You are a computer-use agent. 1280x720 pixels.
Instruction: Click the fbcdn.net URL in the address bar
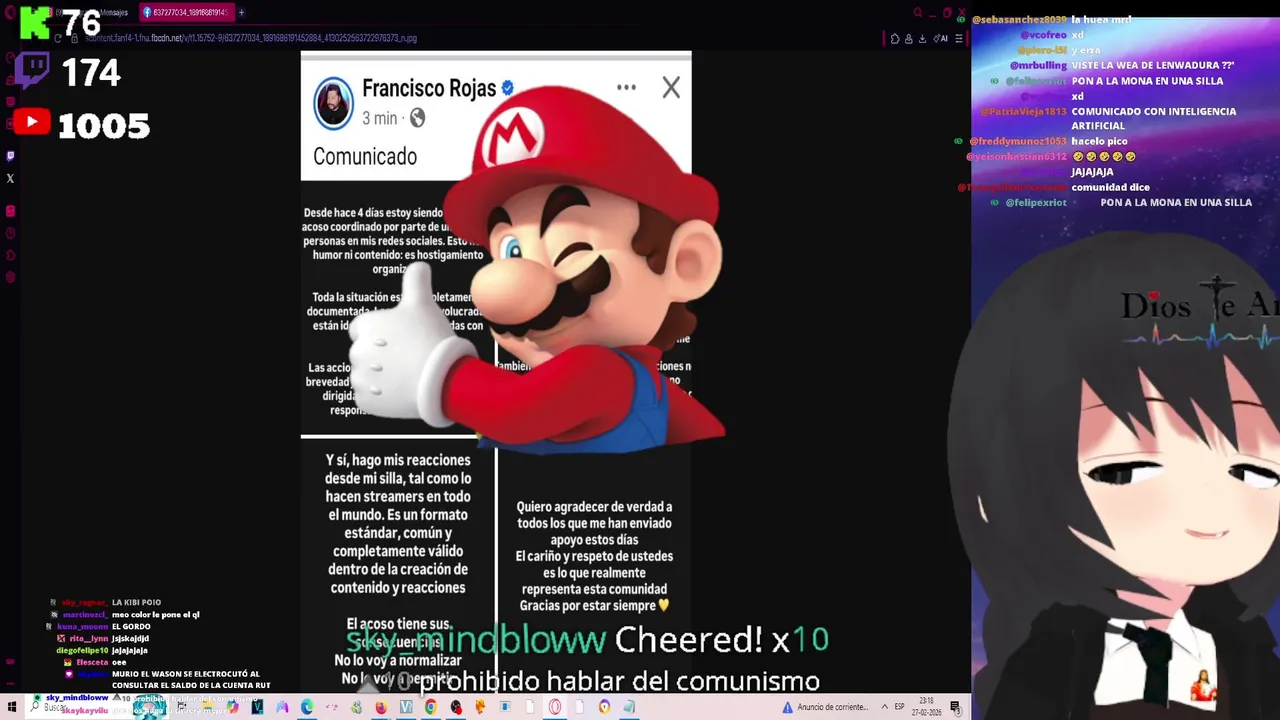click(x=251, y=38)
